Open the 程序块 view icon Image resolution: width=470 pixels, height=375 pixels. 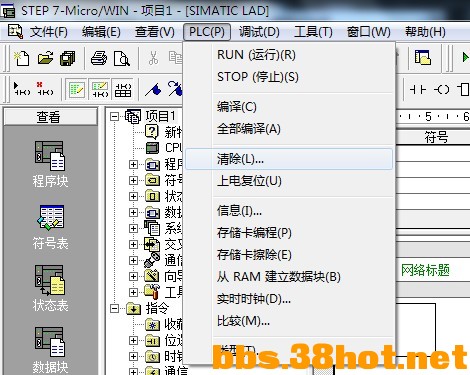pyautogui.click(x=50, y=164)
